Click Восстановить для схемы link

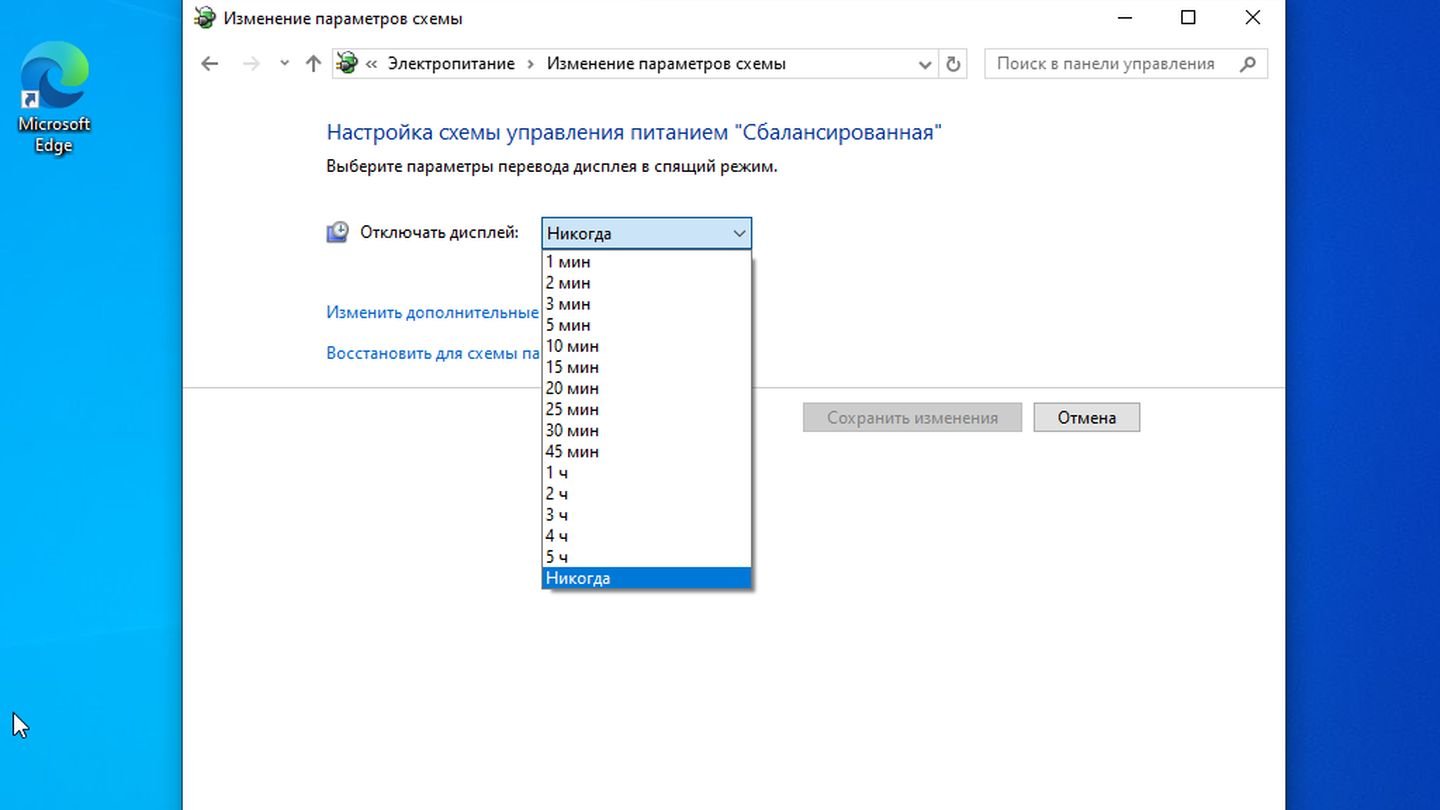[434, 353]
